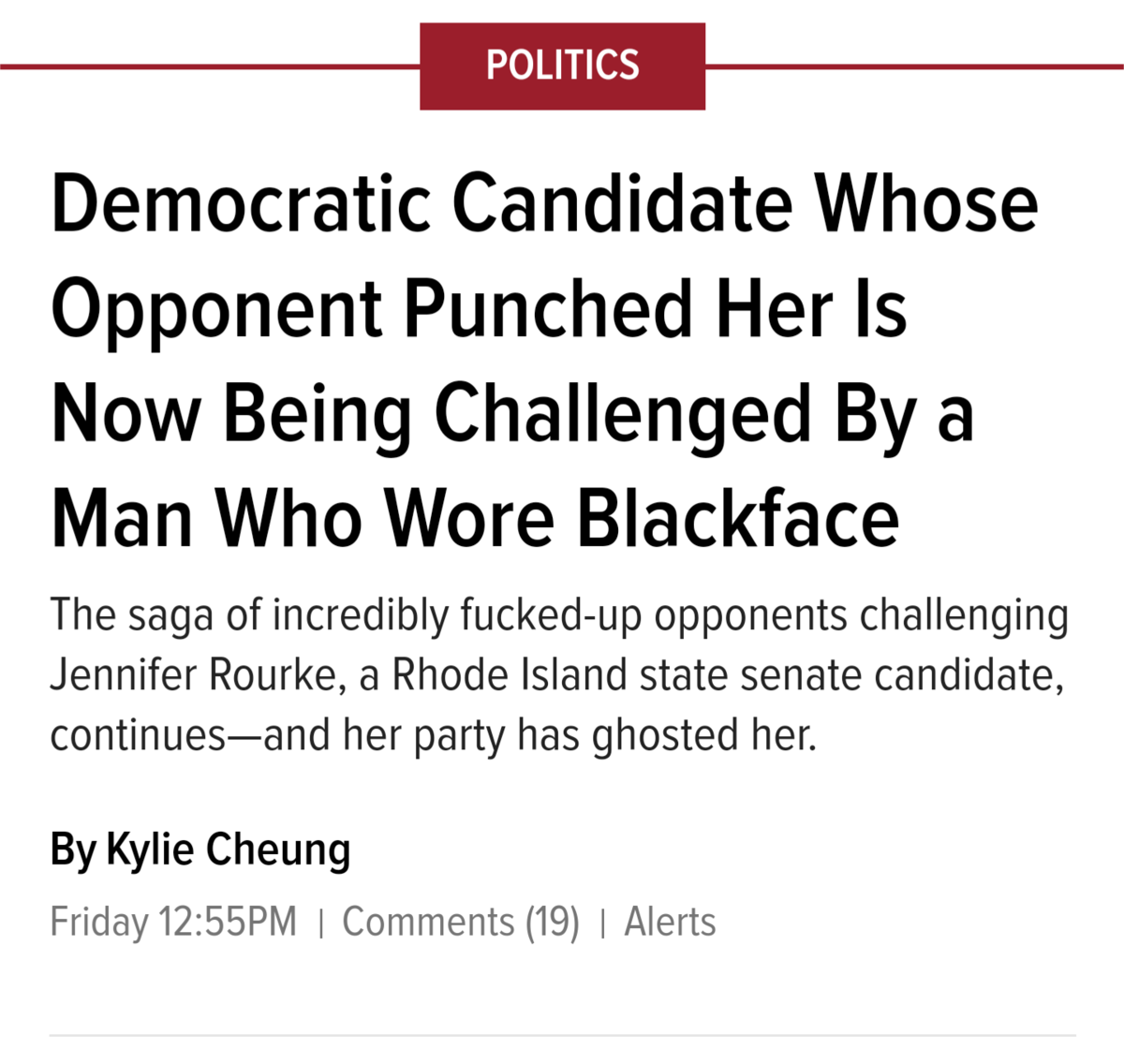This screenshot has width=1124, height=1064.
Task: Click the Friday 12:55PM timestamp
Action: [173, 922]
